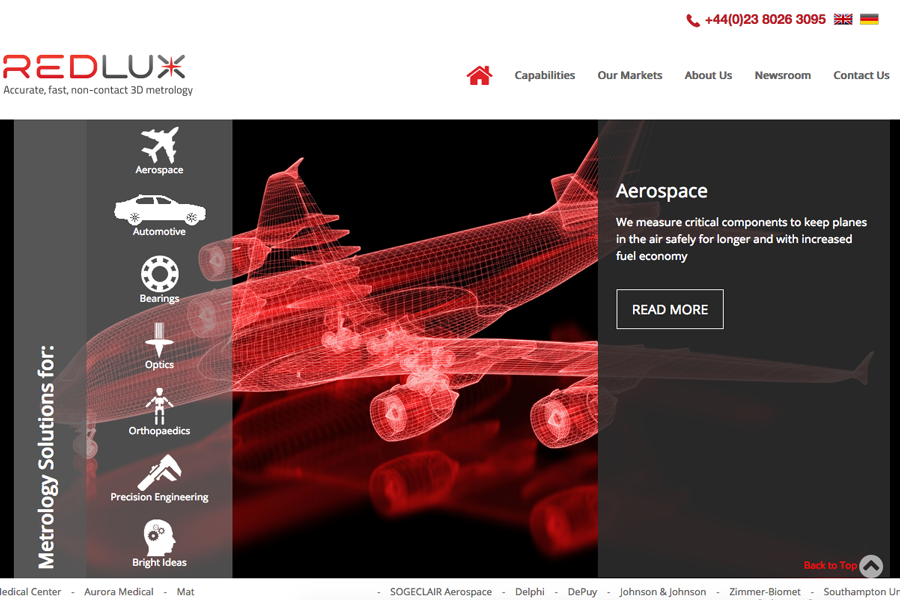Switch to German via the German flag
900x600 pixels.
869,20
